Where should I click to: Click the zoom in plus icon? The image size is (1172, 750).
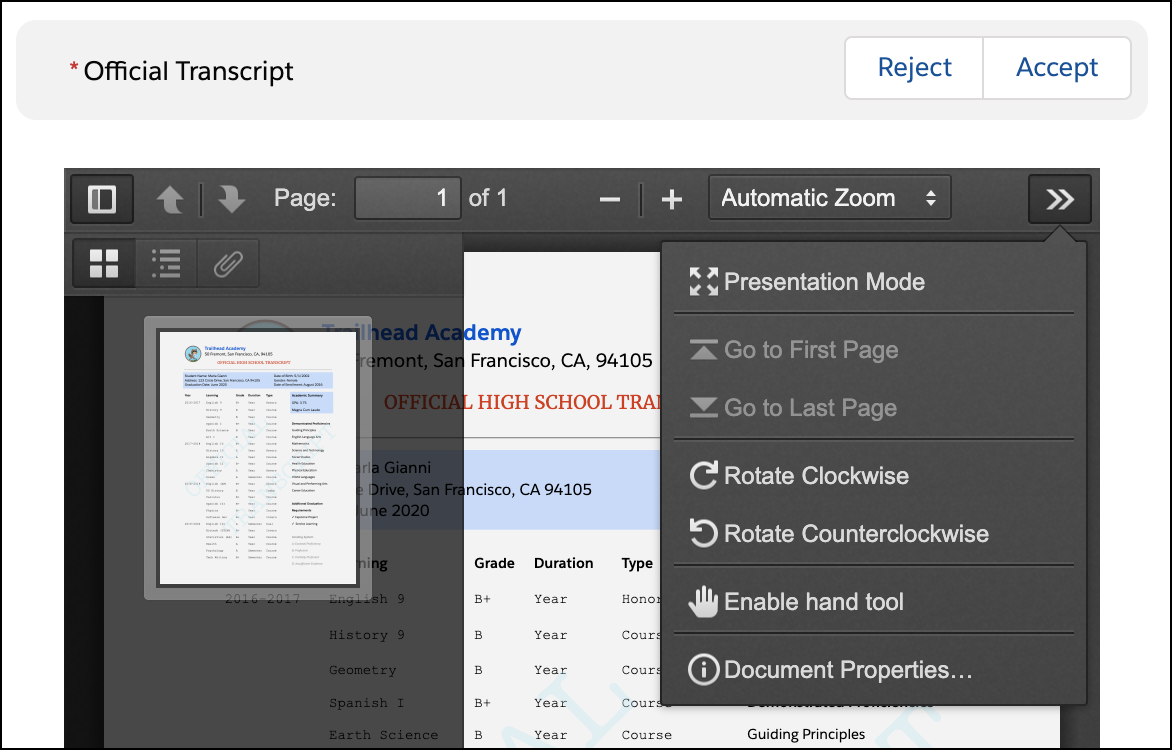tap(672, 199)
